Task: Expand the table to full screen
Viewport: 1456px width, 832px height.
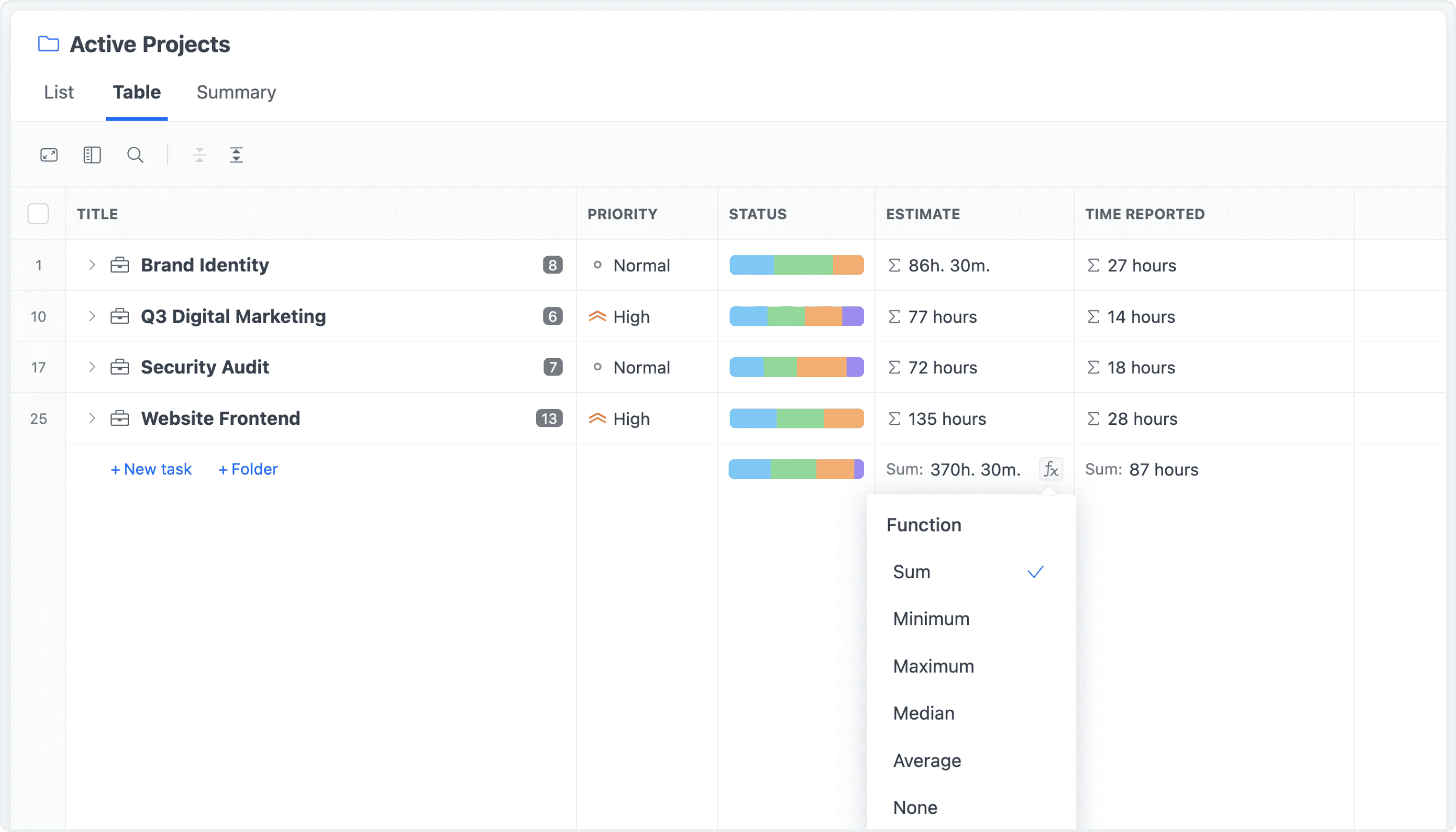Action: coord(48,154)
